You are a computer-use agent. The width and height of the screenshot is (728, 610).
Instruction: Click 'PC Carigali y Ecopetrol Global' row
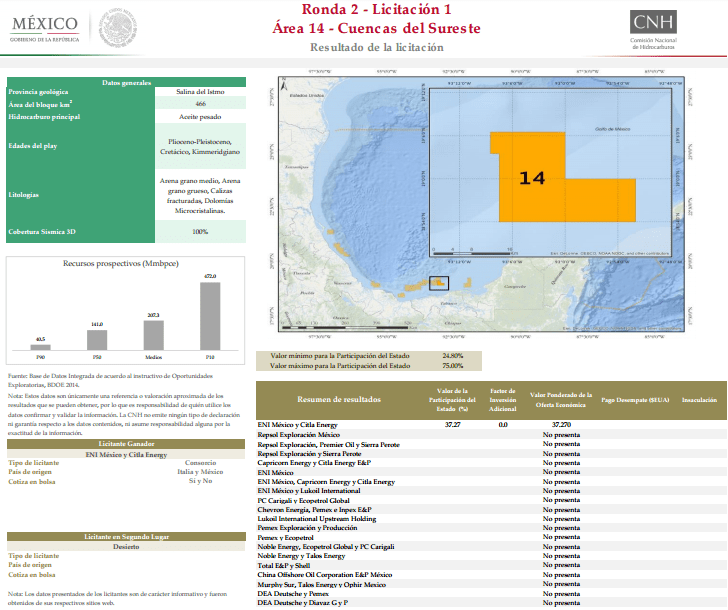tap(491, 500)
